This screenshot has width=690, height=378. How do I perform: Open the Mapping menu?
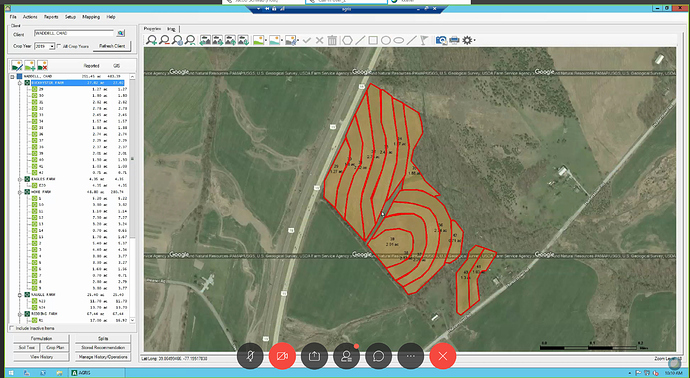[91, 17]
